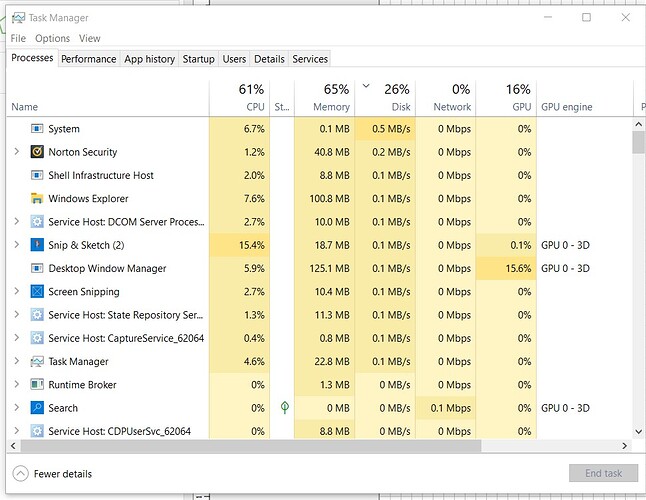Image resolution: width=646 pixels, height=500 pixels.
Task: Switch to the Startup tab
Action: 199,59
